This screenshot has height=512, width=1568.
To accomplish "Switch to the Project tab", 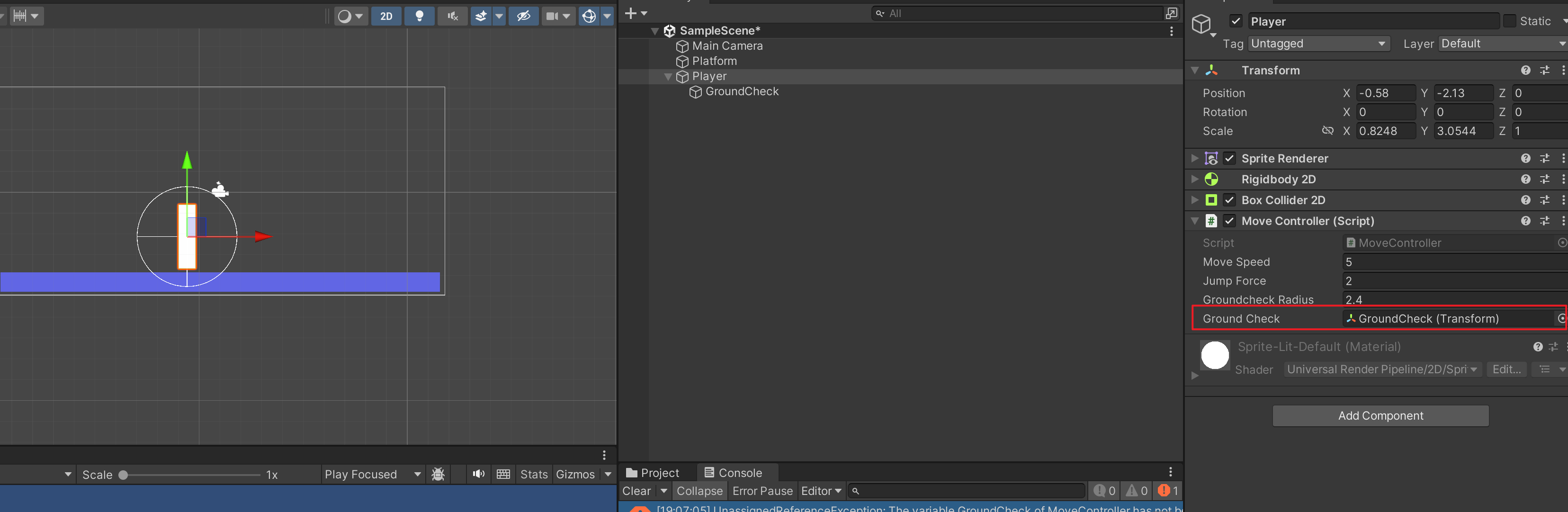I will [653, 473].
